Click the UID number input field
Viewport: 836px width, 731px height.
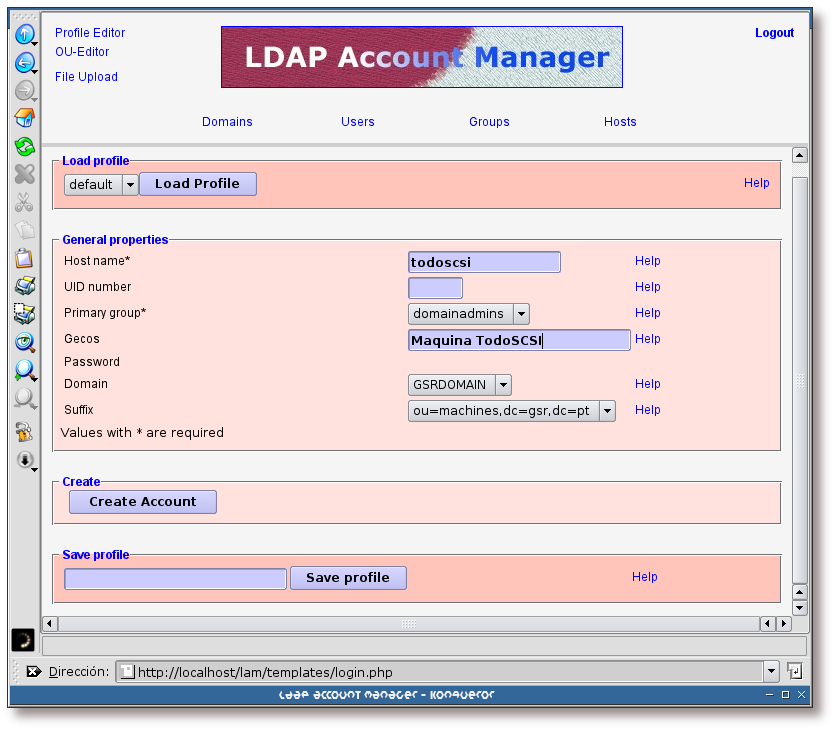(x=435, y=288)
